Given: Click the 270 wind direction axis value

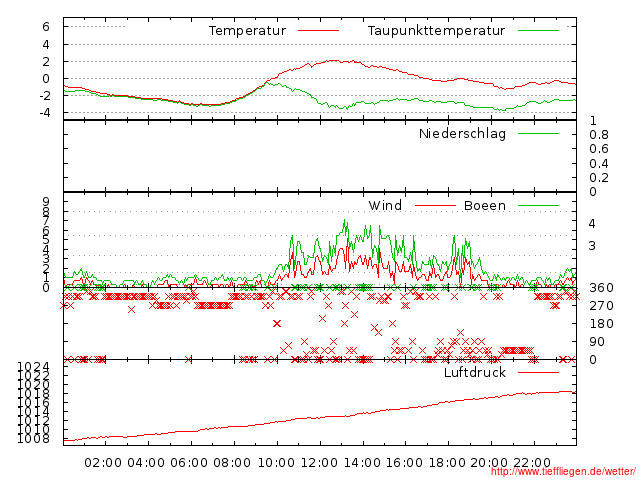Looking at the screenshot, I should [601, 306].
